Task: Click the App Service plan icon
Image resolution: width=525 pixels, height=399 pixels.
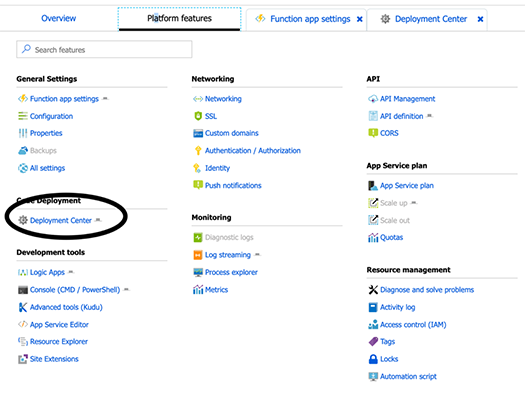Action: [x=373, y=185]
